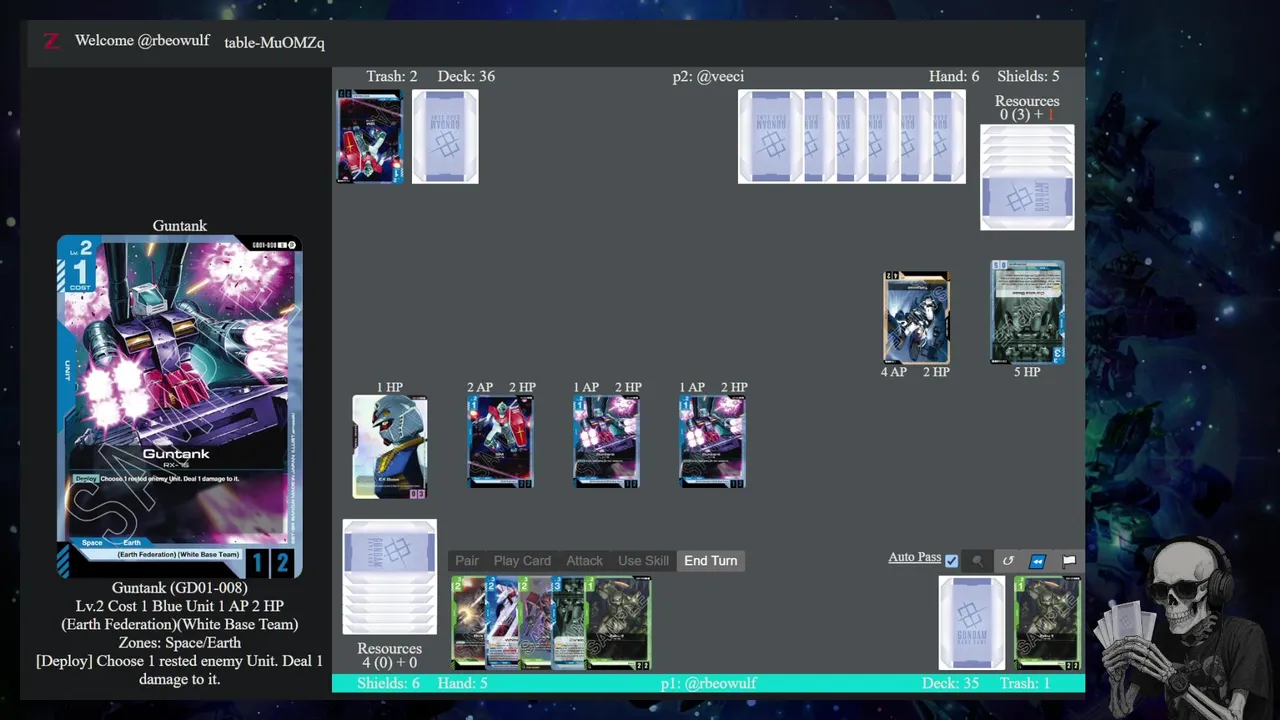This screenshot has width=1280, height=720.
Task: Open your trash pile Zaku card
Action: tap(1047, 622)
